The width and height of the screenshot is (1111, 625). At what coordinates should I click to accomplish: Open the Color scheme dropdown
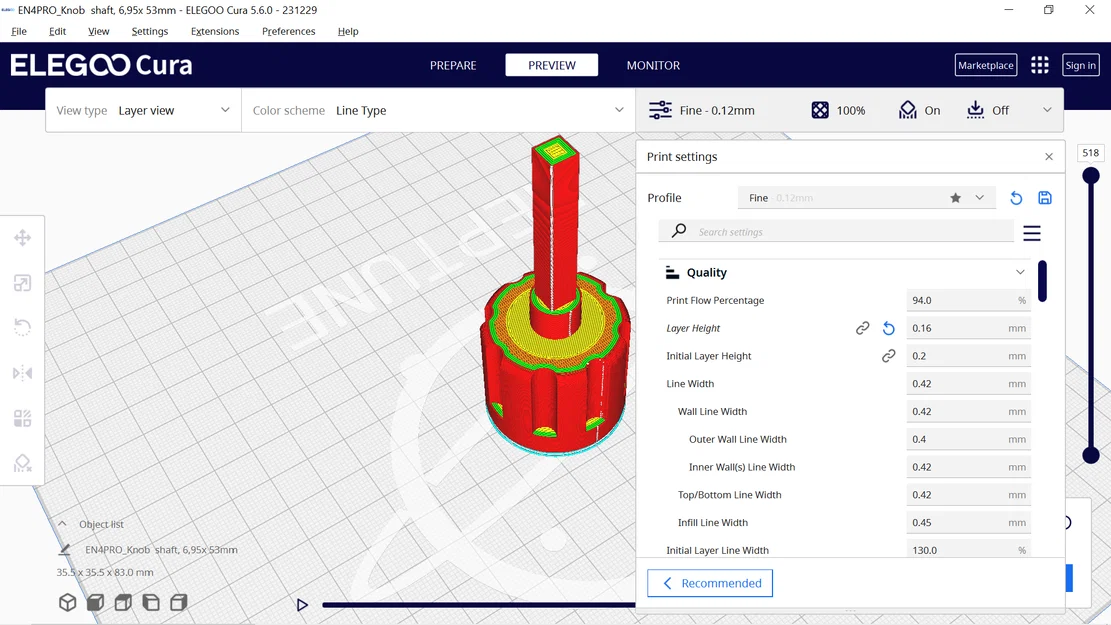tap(439, 110)
